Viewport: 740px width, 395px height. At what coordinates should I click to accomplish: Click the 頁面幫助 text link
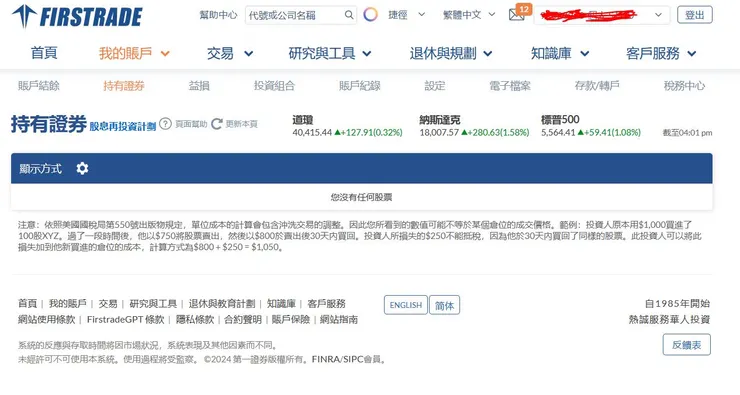[191, 124]
